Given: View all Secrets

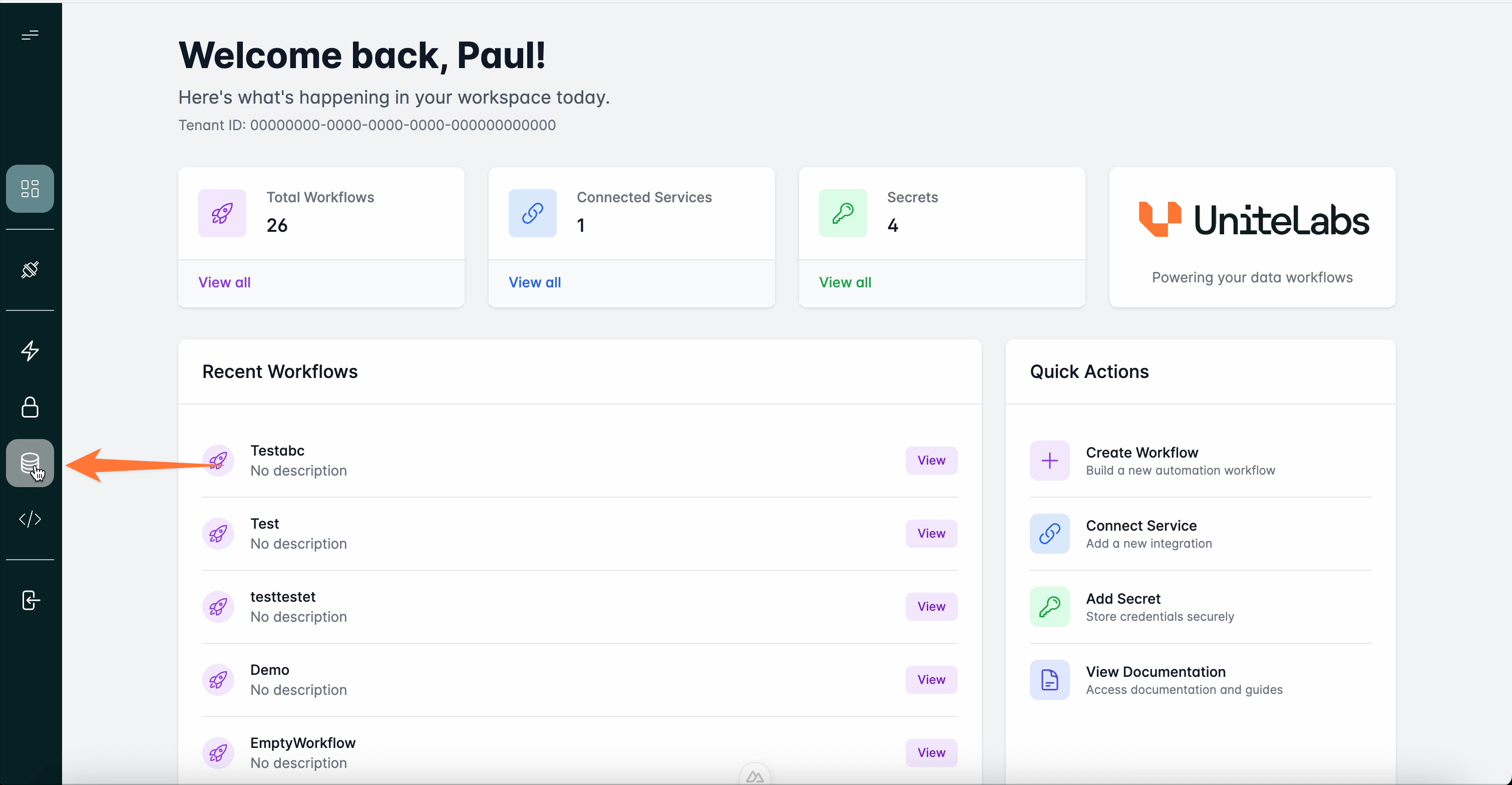Looking at the screenshot, I should [845, 282].
